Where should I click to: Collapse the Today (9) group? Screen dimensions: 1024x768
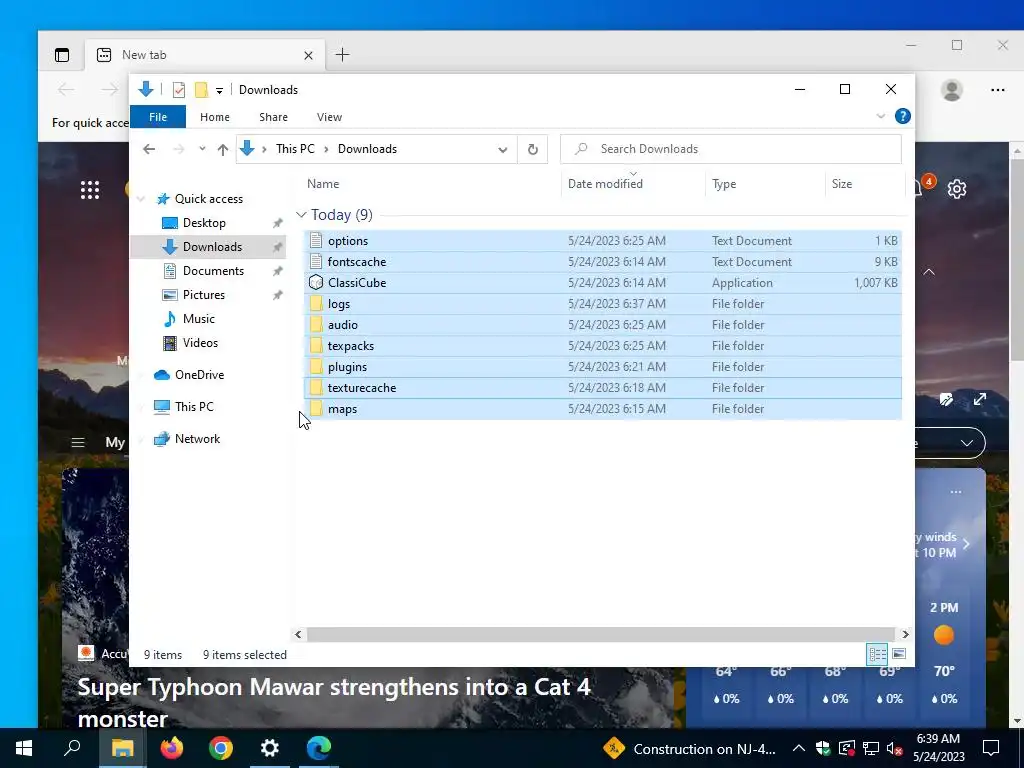tap(301, 215)
